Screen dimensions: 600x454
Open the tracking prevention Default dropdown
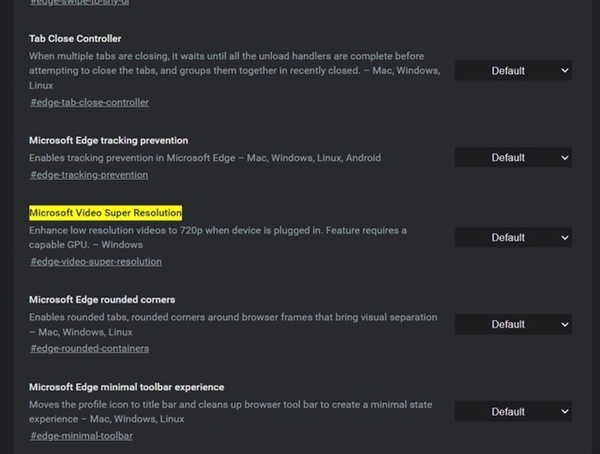click(514, 158)
